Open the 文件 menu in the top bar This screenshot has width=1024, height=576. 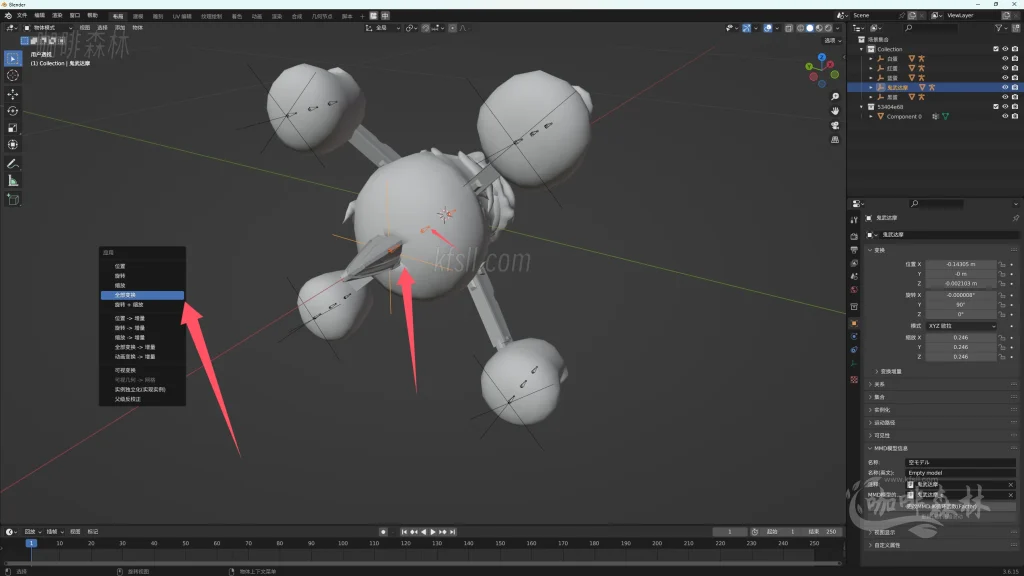tap(22, 16)
